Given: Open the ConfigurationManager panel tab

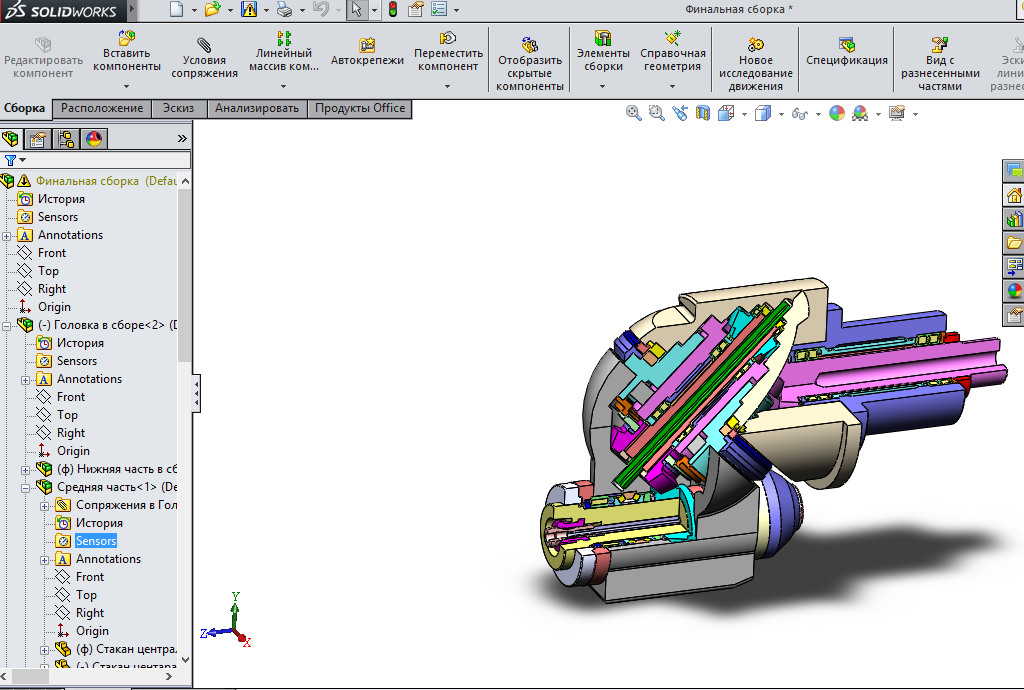Looking at the screenshot, I should 66,138.
